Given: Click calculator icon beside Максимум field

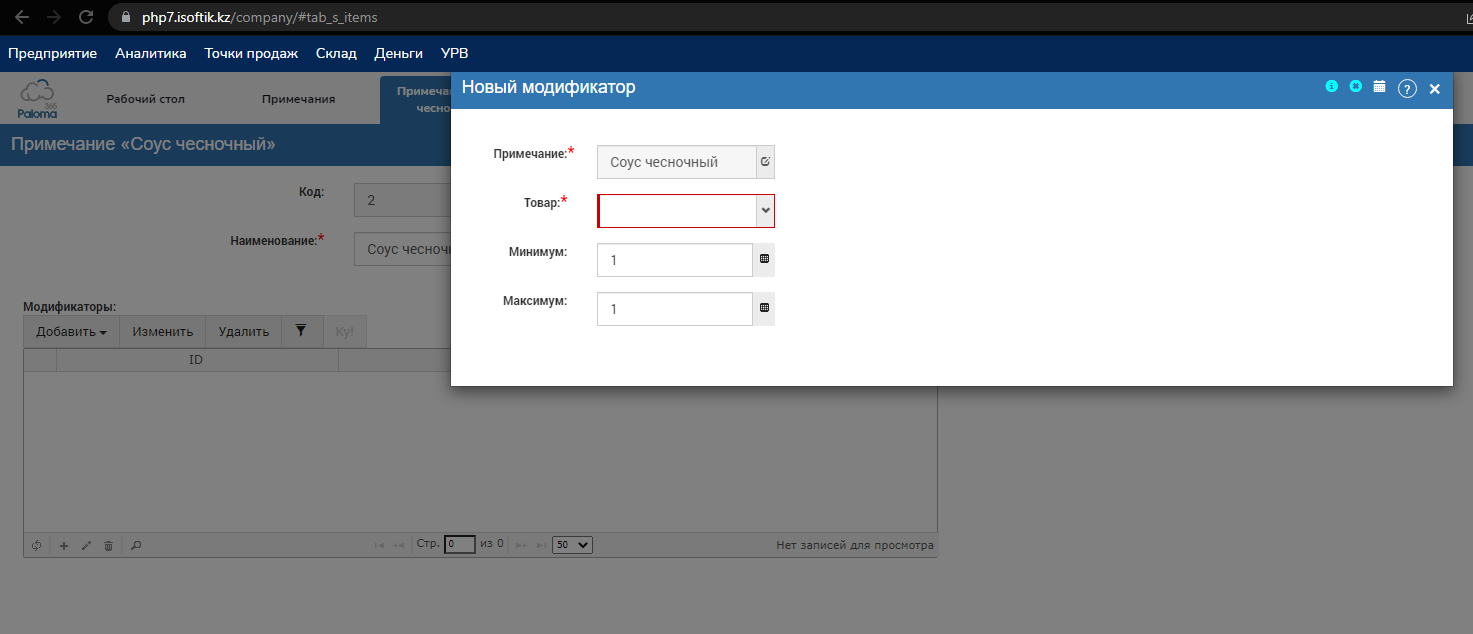Looking at the screenshot, I should 764,308.
